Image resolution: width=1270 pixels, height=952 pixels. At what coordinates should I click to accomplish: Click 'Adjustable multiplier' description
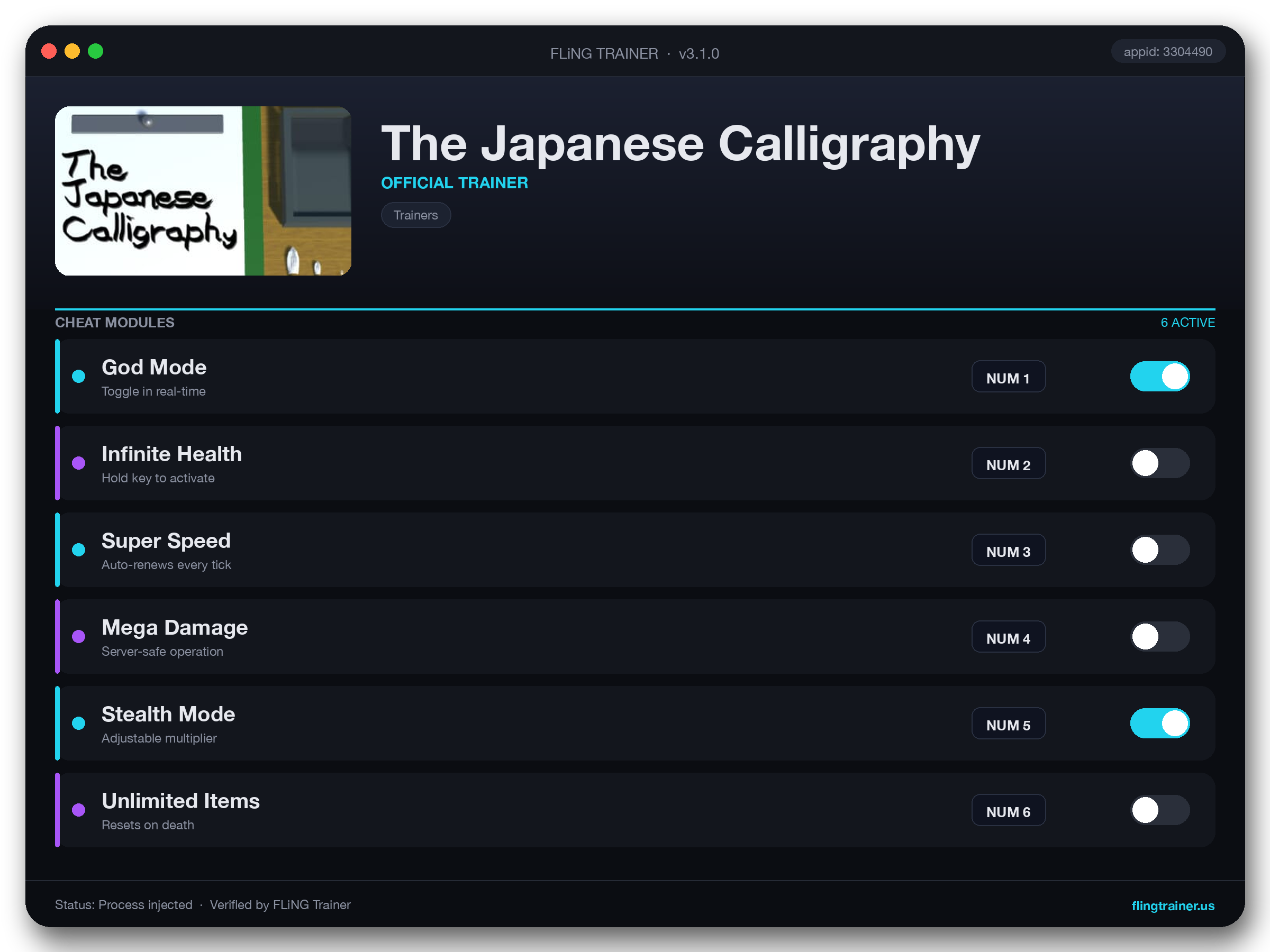pyautogui.click(x=159, y=738)
